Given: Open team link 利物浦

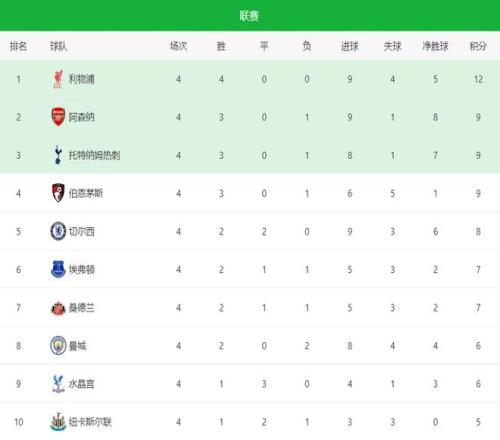Looking at the screenshot, I should point(82,79).
